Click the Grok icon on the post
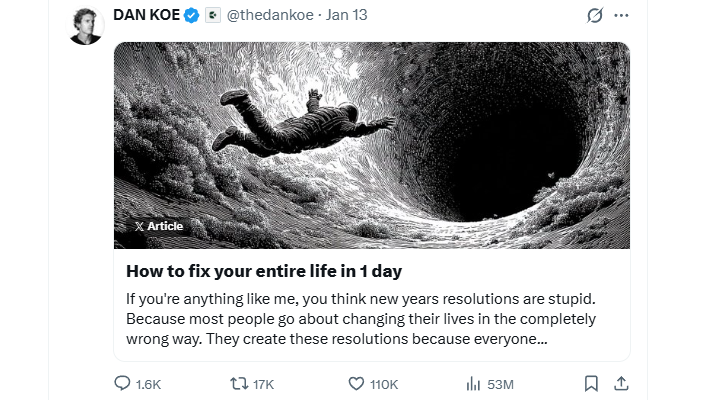The image size is (728, 400). pos(596,16)
